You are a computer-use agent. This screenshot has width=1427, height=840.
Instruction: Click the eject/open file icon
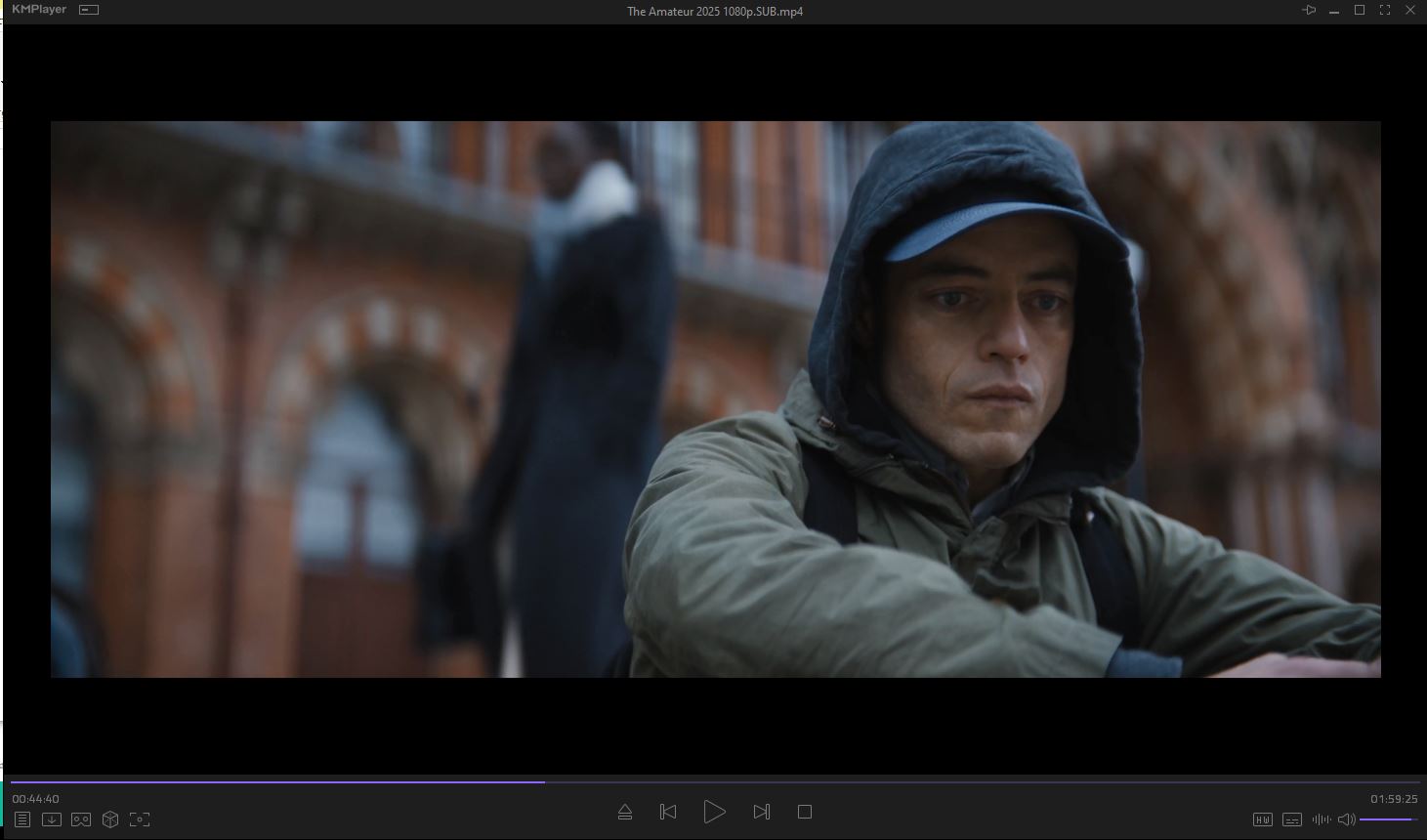click(625, 812)
